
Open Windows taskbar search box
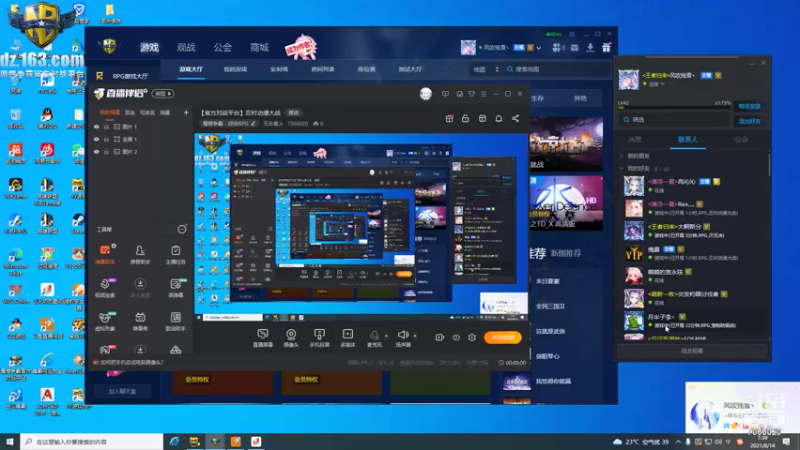pyautogui.click(x=92, y=441)
